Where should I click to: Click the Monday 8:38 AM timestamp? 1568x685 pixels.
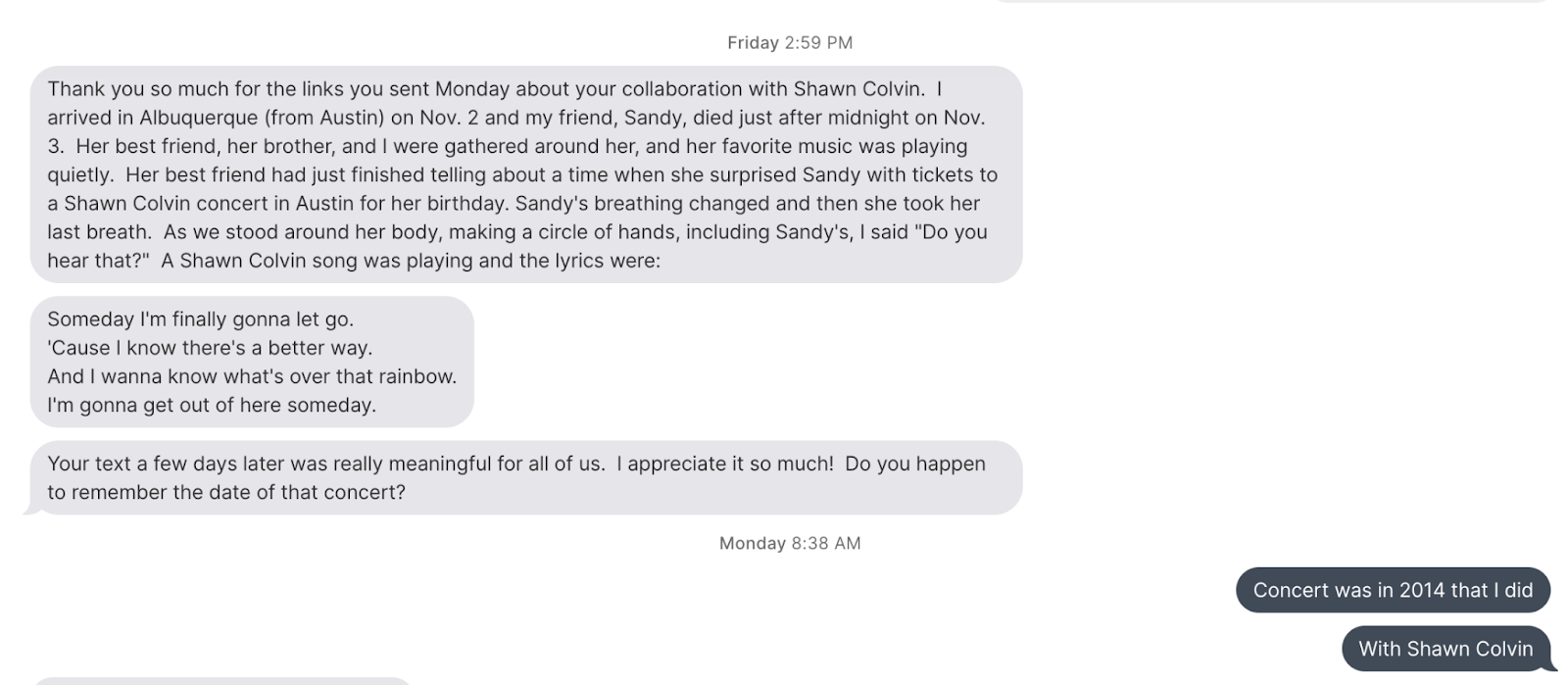pyautogui.click(x=789, y=544)
